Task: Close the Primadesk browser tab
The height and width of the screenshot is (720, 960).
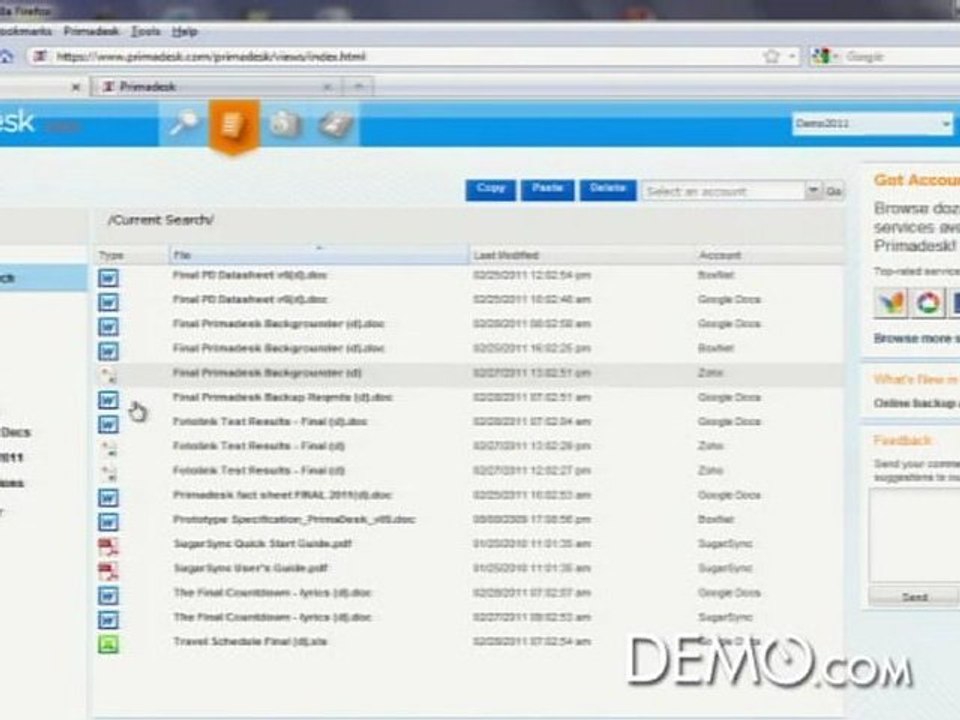Action: click(328, 87)
